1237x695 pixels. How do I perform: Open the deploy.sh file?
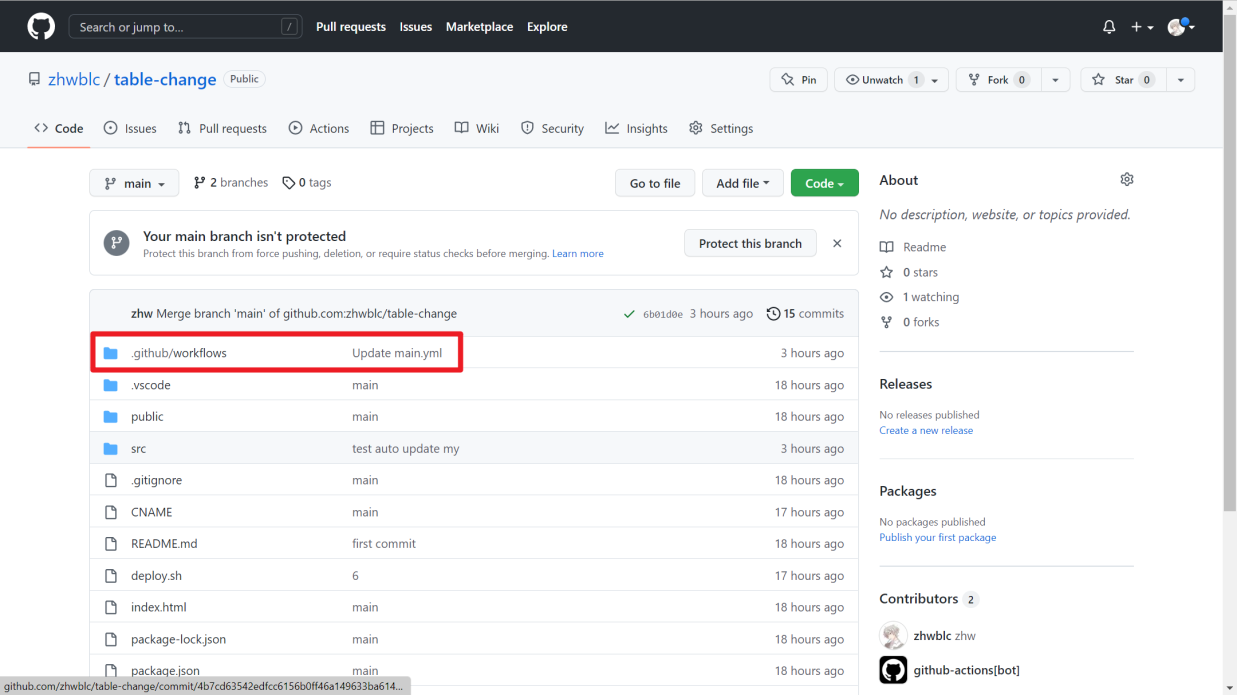157,576
